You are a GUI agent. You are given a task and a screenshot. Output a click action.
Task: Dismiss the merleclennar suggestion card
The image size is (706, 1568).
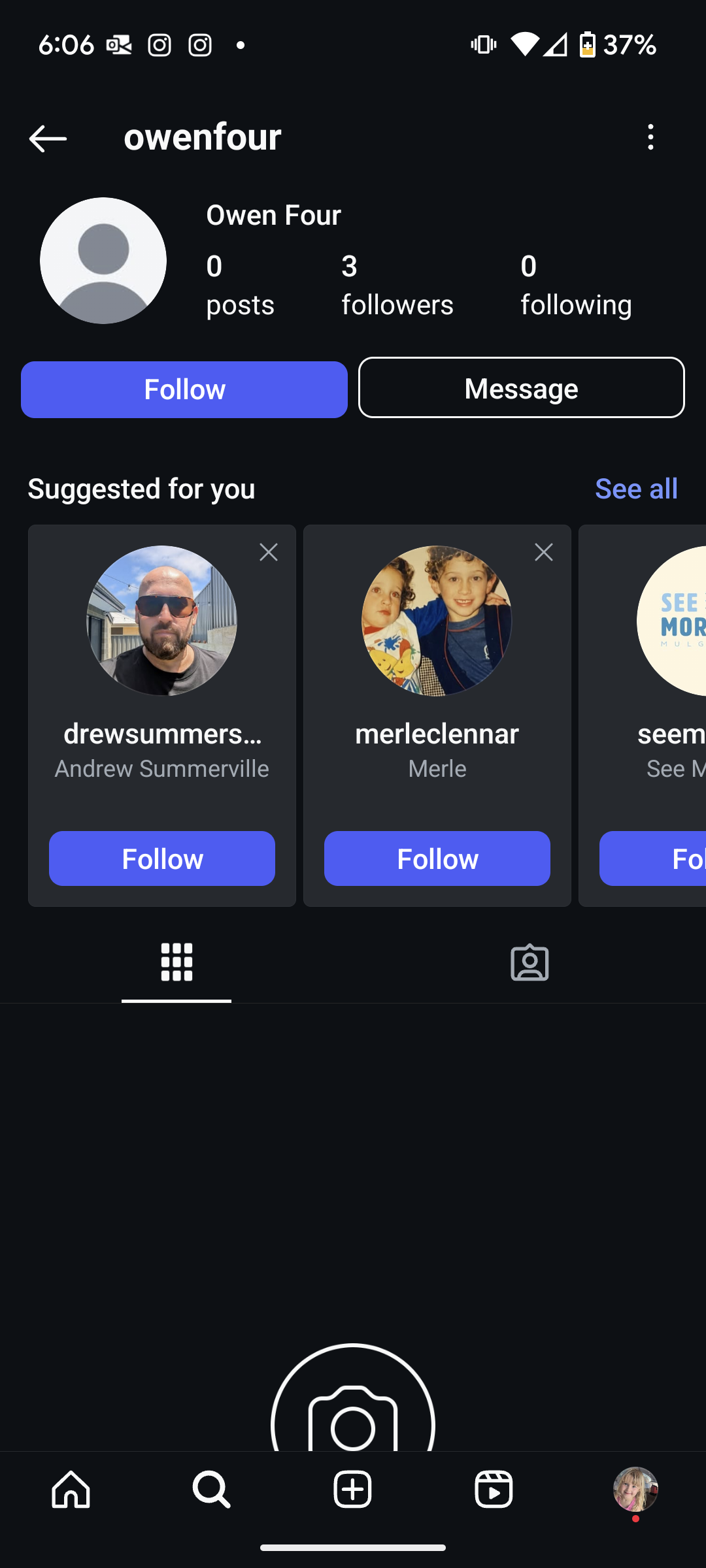(544, 553)
